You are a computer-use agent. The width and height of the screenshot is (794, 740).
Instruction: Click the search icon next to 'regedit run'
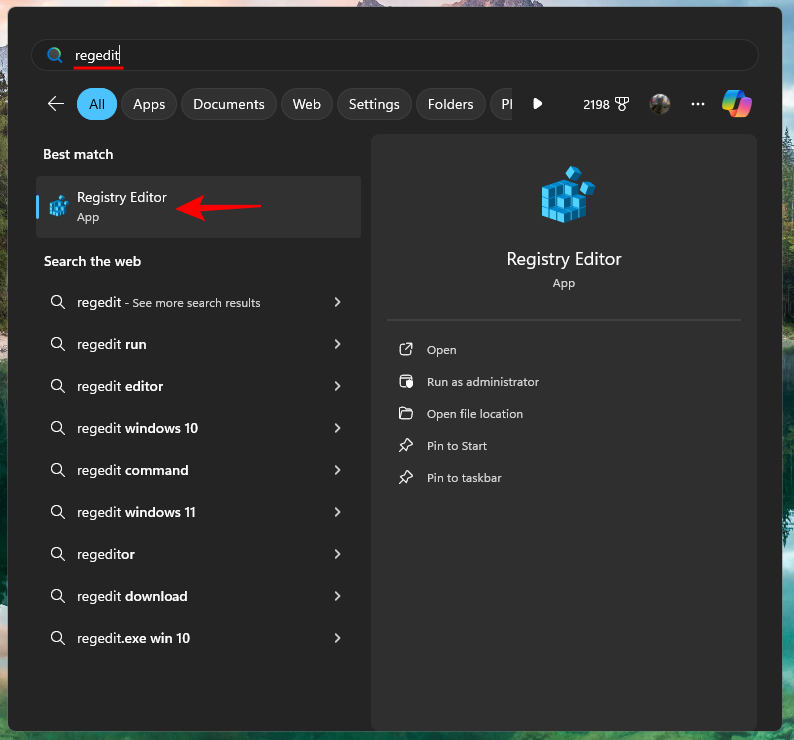point(58,344)
